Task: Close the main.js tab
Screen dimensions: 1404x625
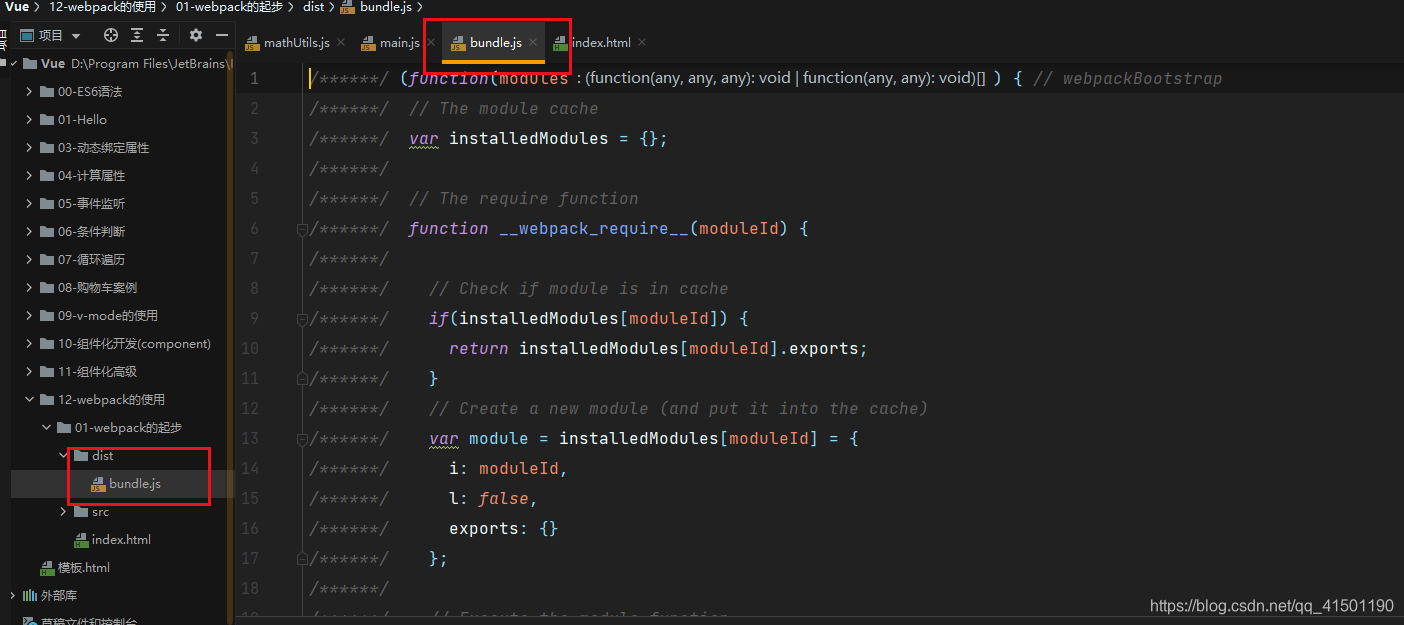Action: [x=431, y=43]
